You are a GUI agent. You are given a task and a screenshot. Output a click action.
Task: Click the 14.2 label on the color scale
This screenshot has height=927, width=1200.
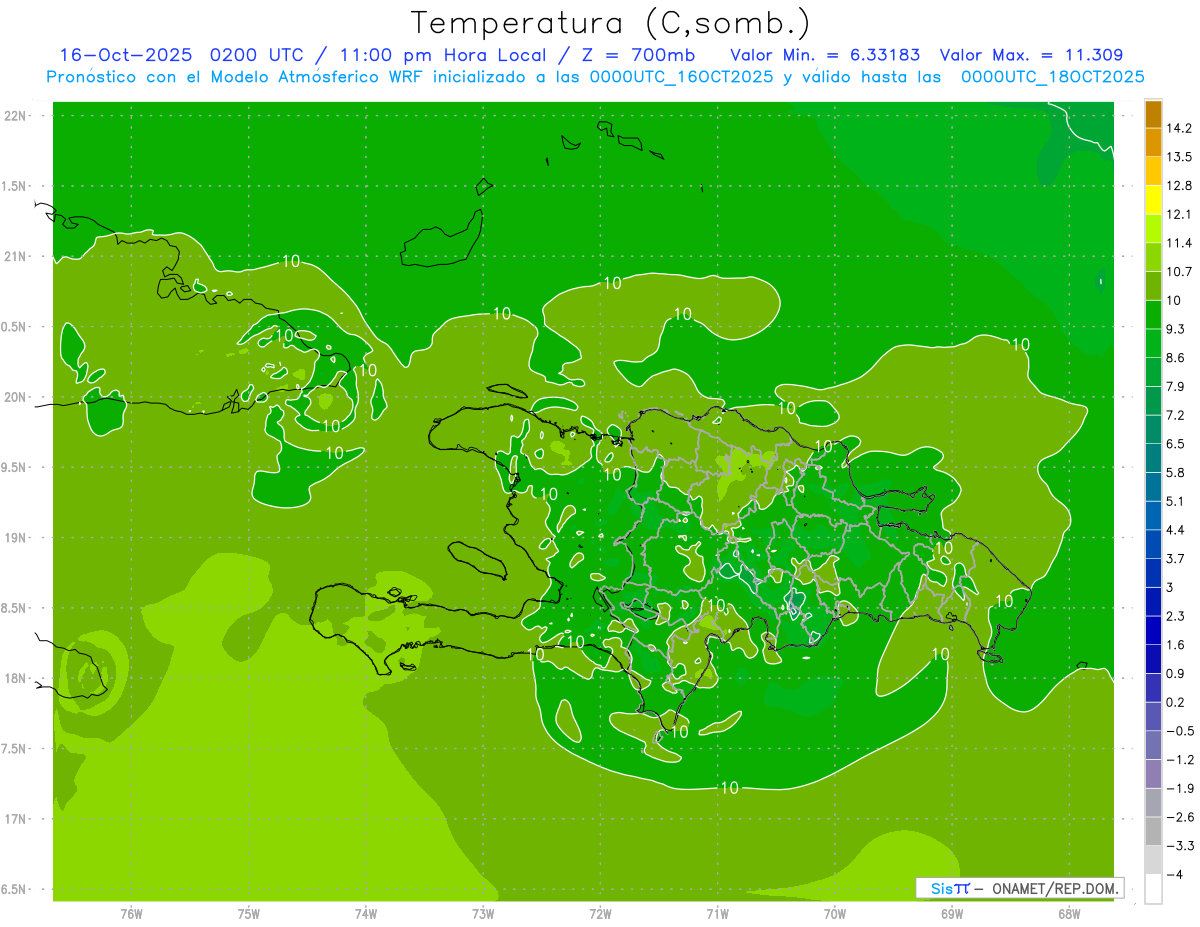pyautogui.click(x=1178, y=128)
